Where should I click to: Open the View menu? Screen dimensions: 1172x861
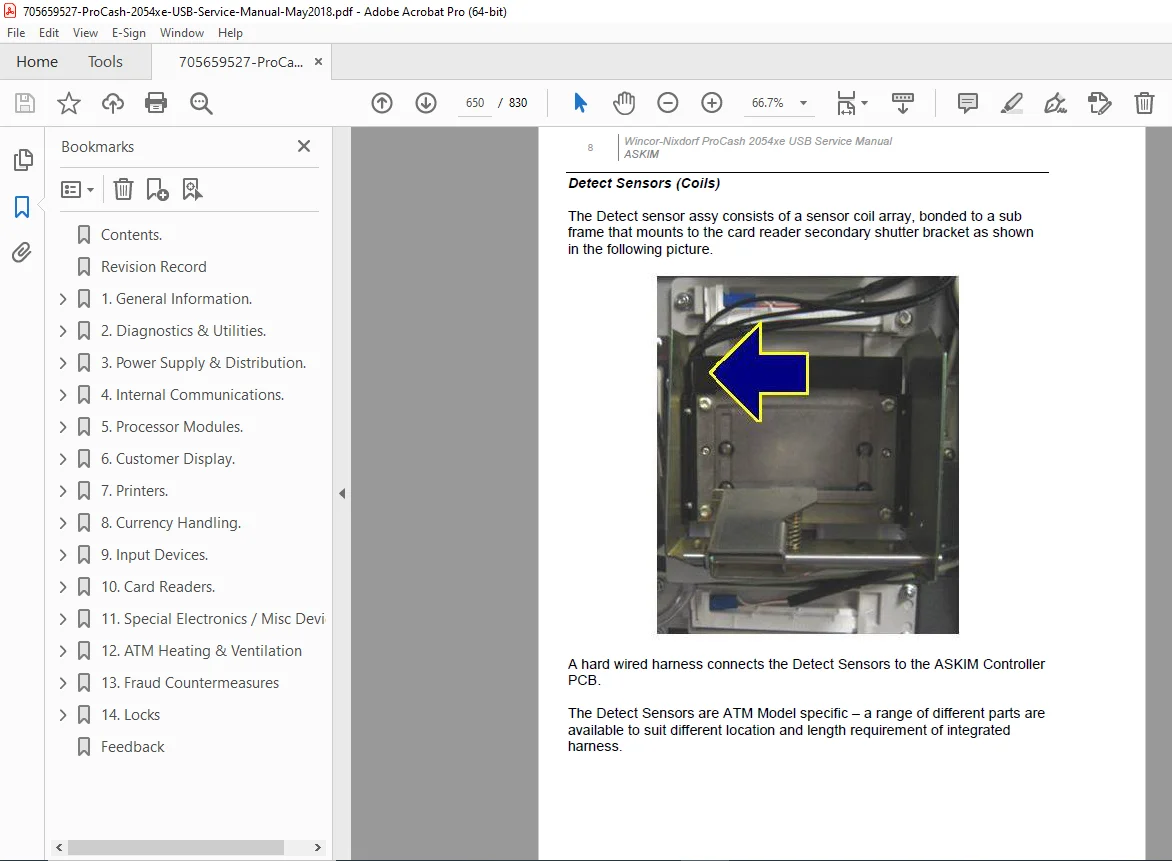click(85, 33)
